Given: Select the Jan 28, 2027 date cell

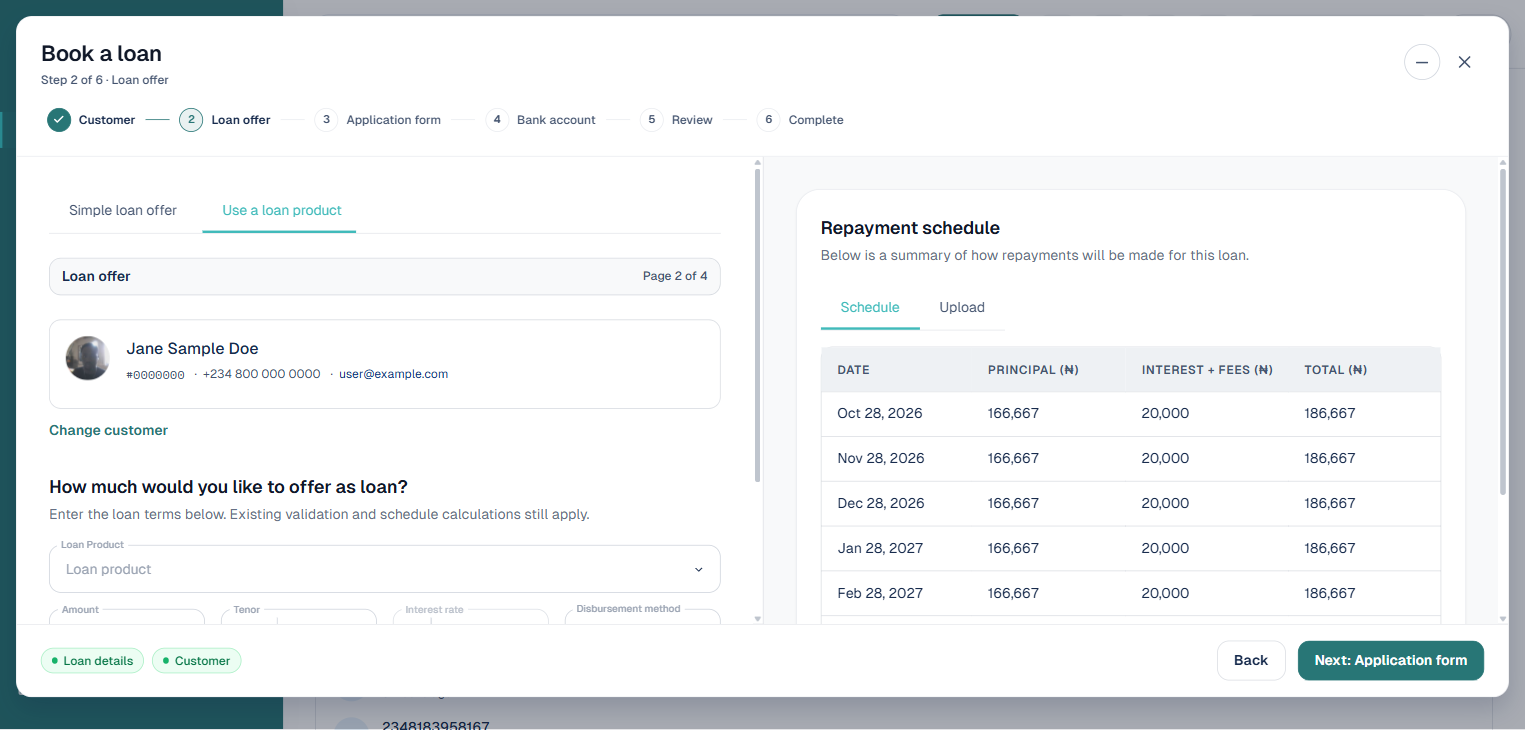Looking at the screenshot, I should pos(880,548).
